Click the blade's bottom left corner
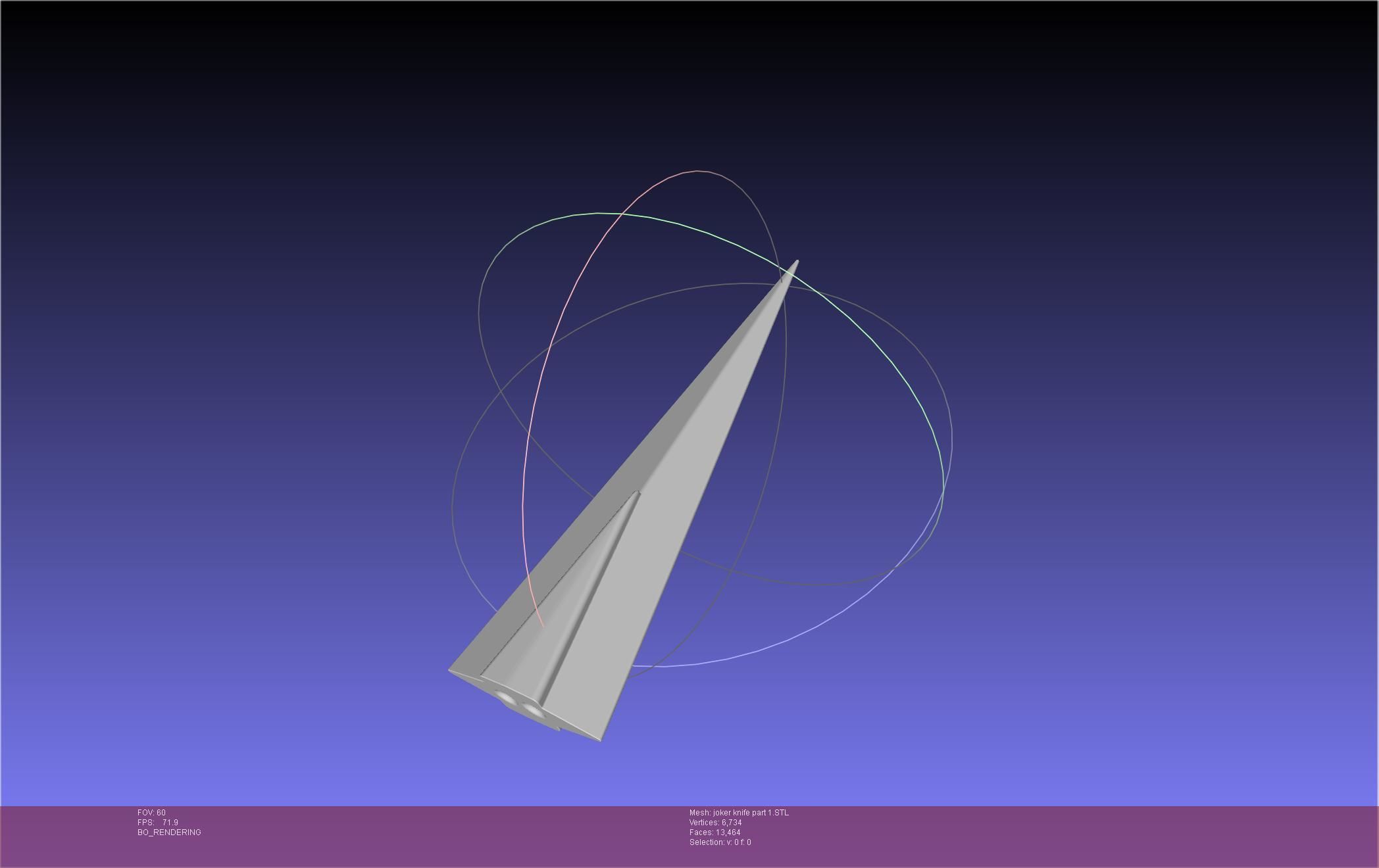 [450, 670]
